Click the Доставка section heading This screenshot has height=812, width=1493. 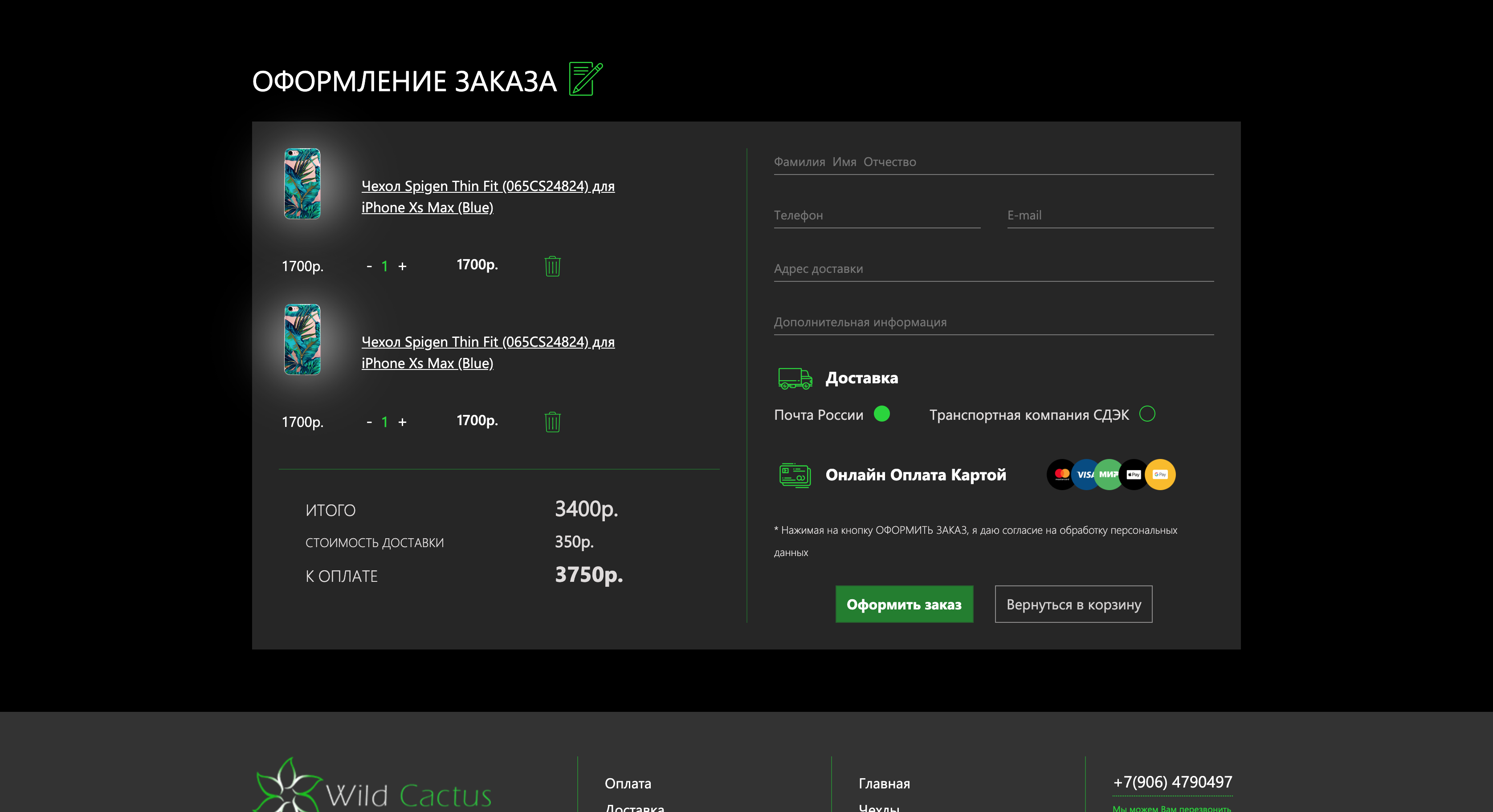(x=862, y=378)
